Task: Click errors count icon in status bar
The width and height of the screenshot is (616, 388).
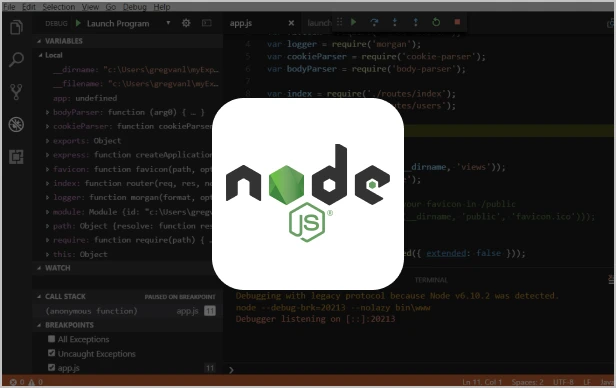Action: pos(13,382)
